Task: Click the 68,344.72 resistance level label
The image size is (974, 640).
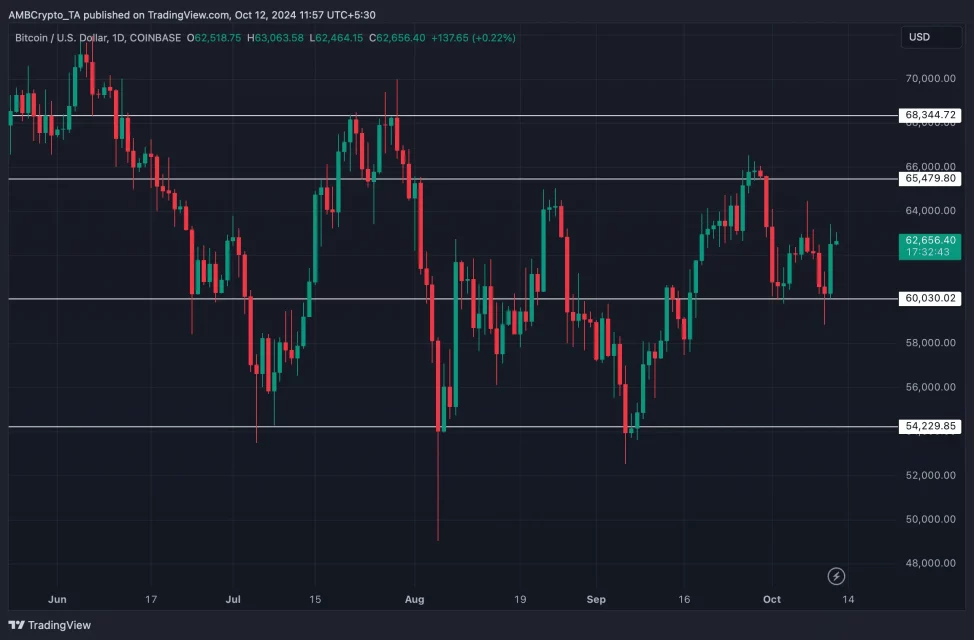Action: click(x=928, y=115)
